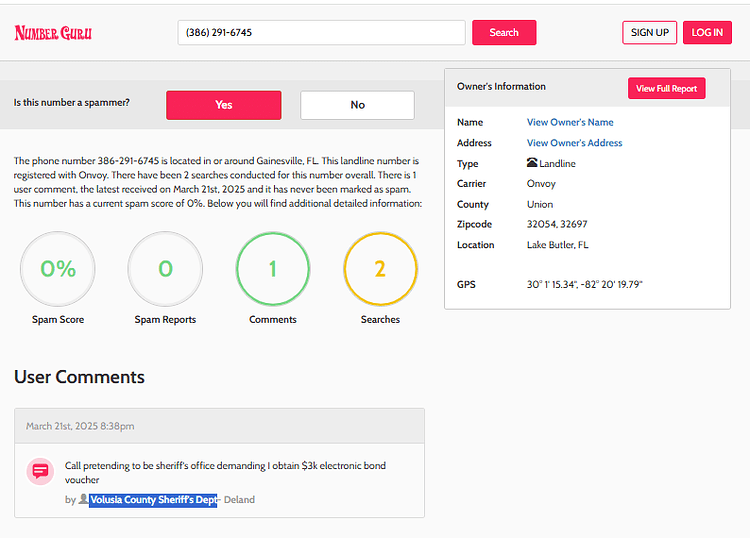Image resolution: width=750 pixels, height=538 pixels.
Task: Click View Owner's Name link
Action: pyautogui.click(x=570, y=122)
